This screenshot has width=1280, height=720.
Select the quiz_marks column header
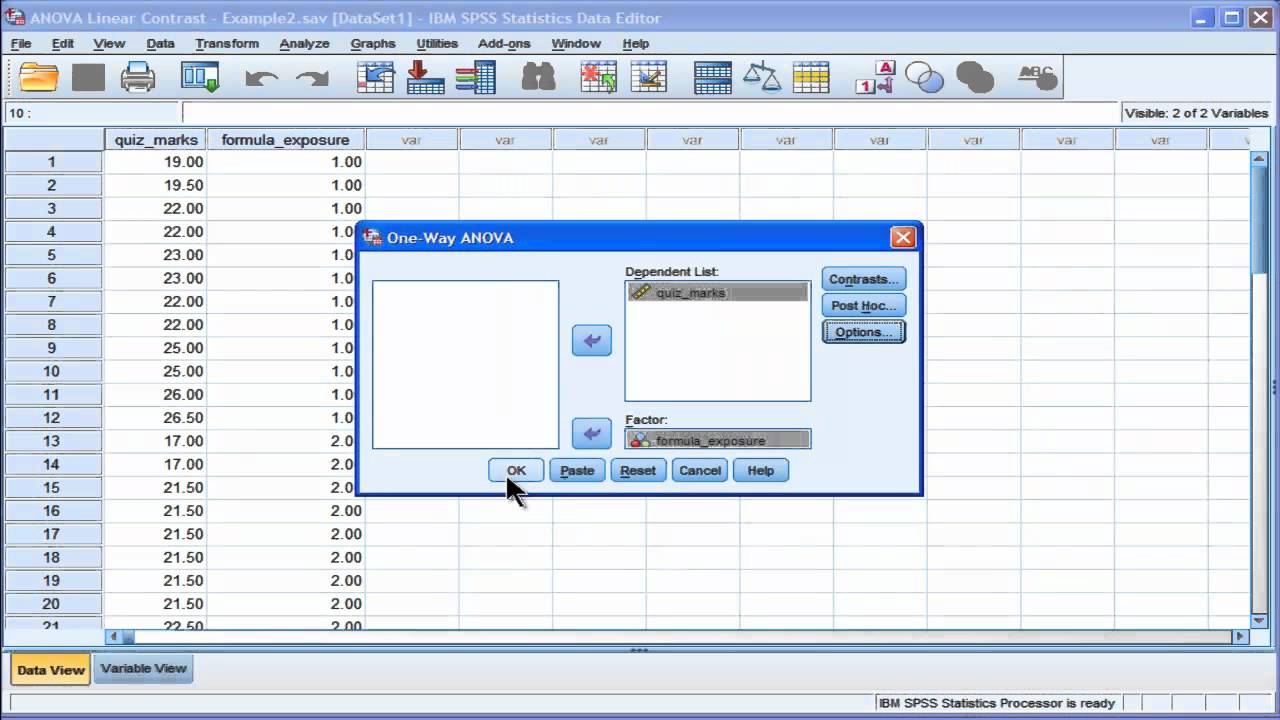pos(156,140)
